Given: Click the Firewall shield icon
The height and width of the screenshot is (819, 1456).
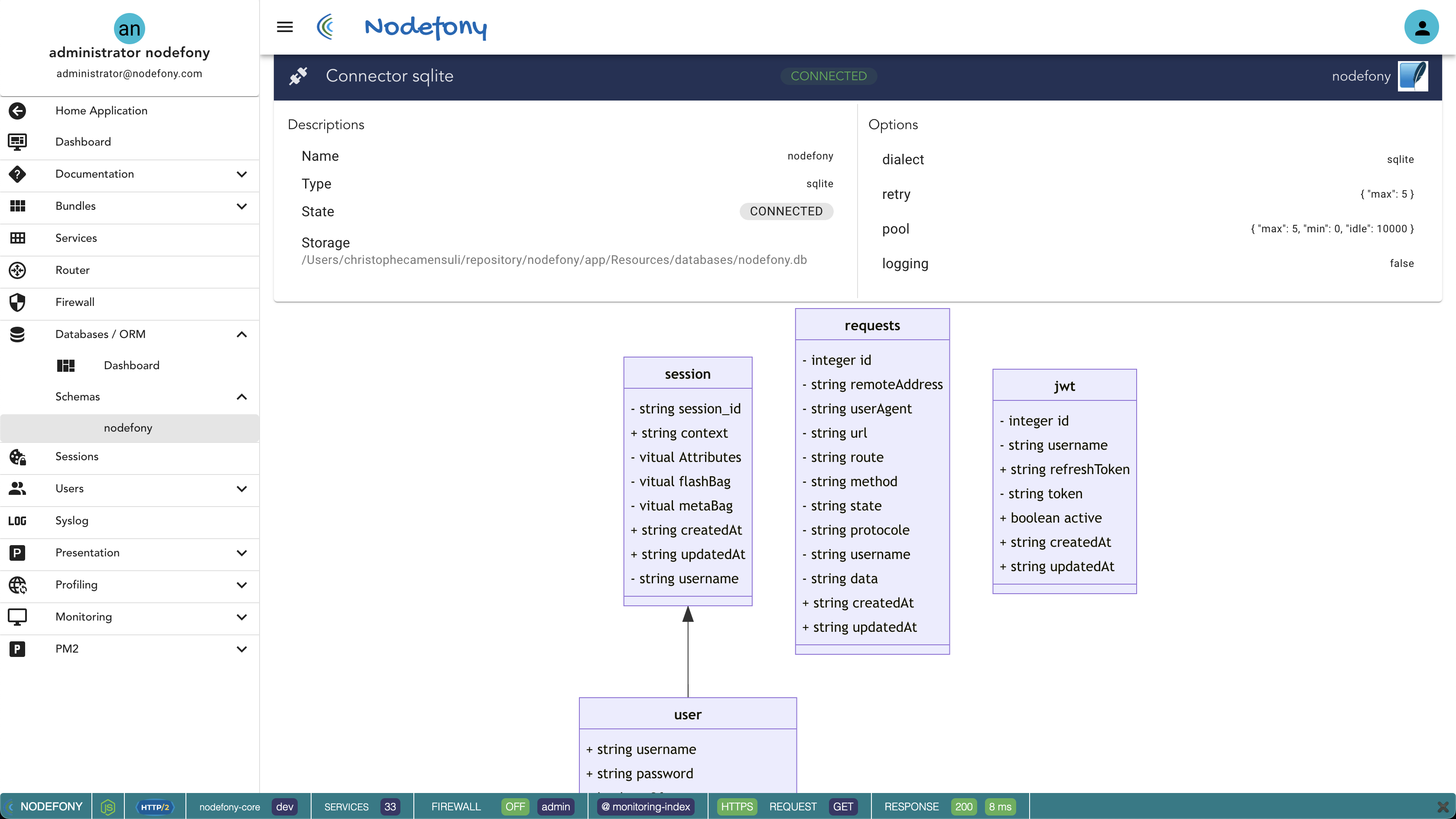Looking at the screenshot, I should [17, 302].
